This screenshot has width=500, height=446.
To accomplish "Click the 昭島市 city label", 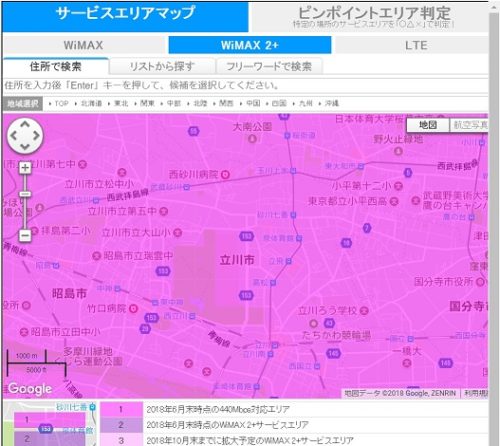I will coord(69,294).
